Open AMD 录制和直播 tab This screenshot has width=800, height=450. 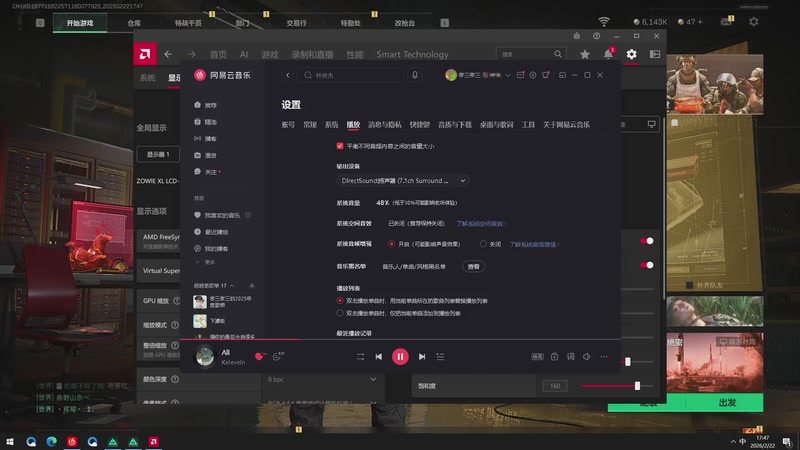(312, 55)
